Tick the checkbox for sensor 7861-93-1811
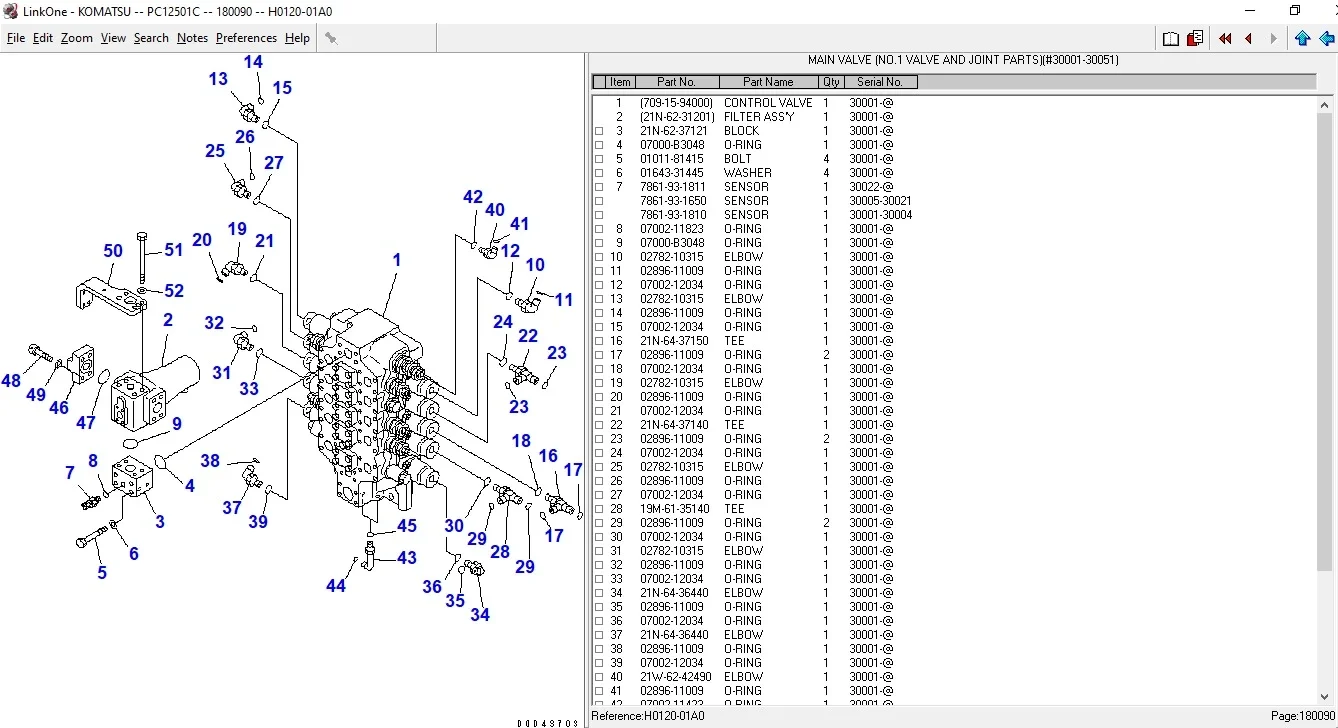Viewport: 1338px width, 728px height. pyautogui.click(x=600, y=187)
